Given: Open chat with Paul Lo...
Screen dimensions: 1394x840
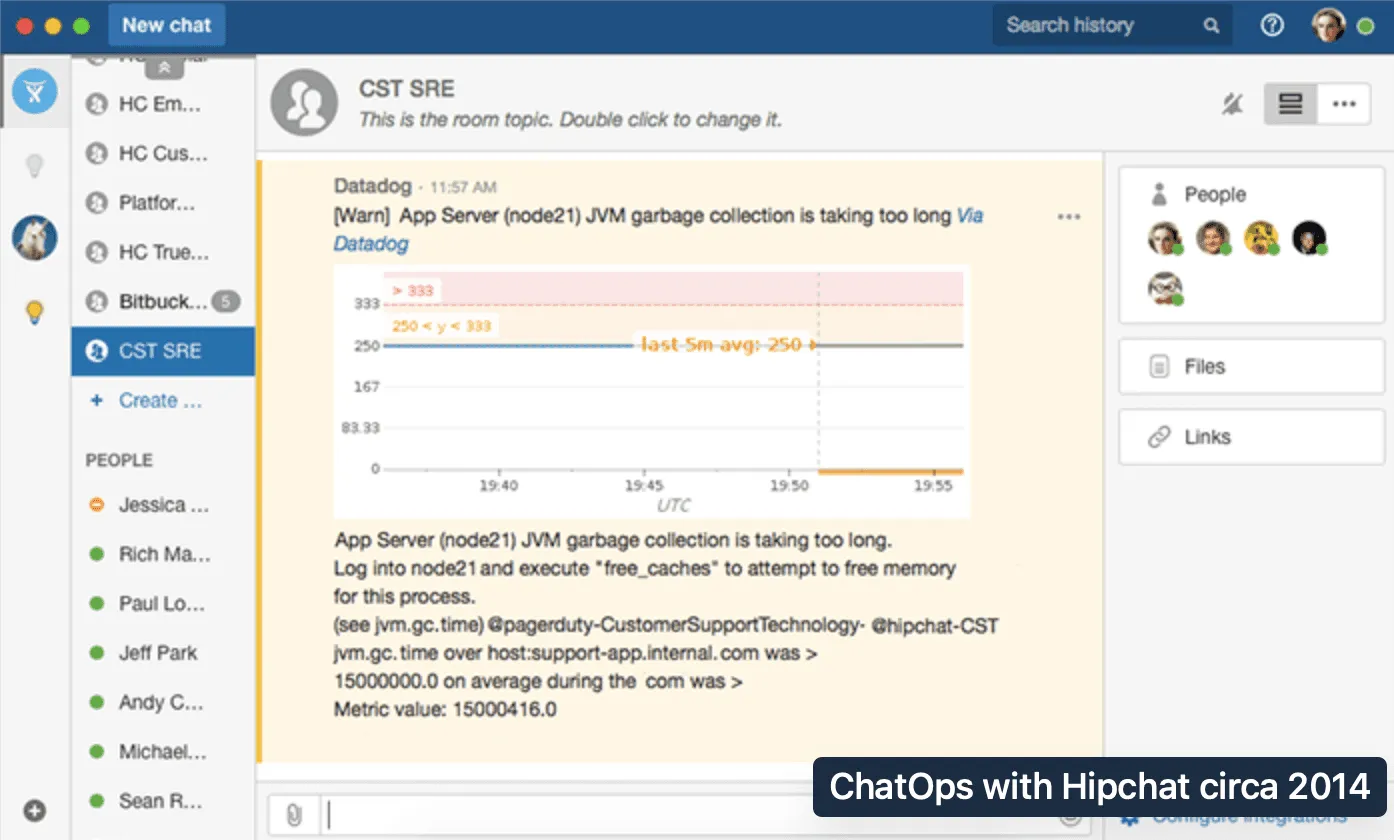Looking at the screenshot, I should (x=163, y=604).
